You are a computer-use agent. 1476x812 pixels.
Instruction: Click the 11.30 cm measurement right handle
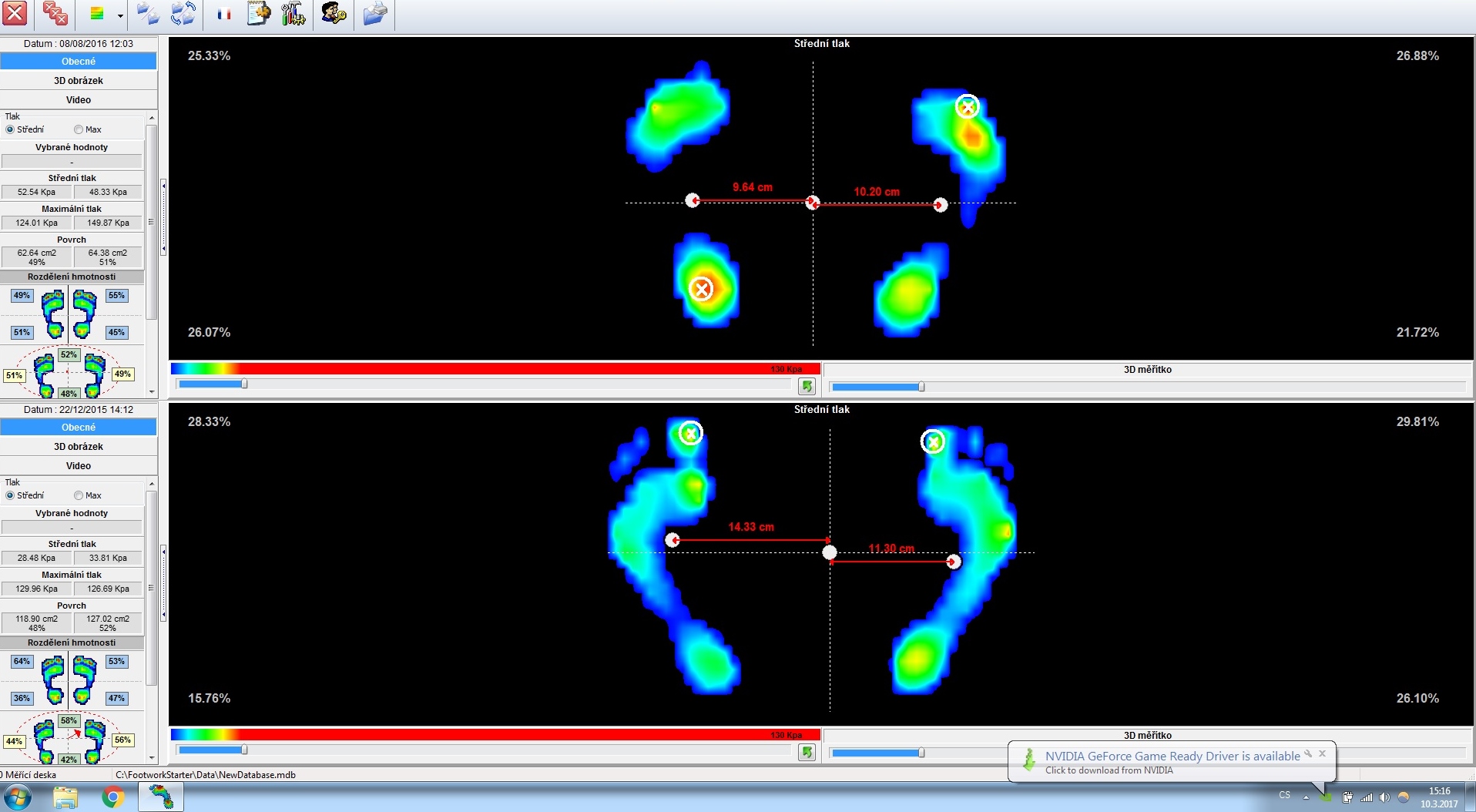click(954, 562)
